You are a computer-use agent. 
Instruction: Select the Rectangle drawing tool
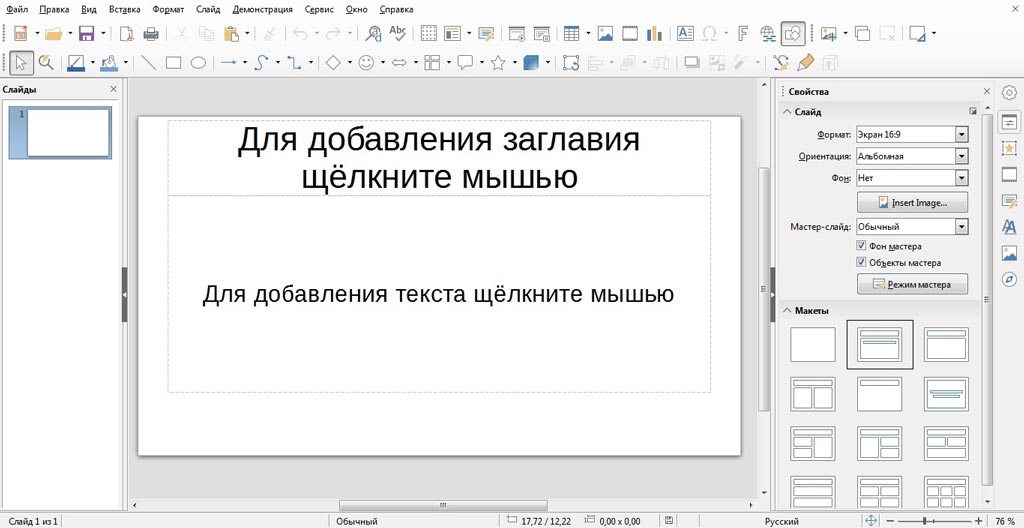click(173, 62)
